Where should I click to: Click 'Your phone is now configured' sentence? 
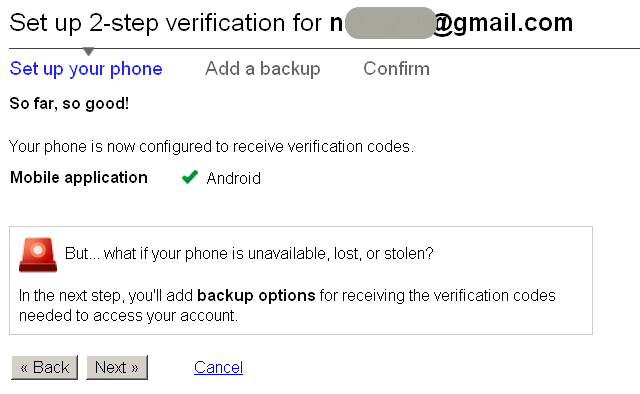211,146
